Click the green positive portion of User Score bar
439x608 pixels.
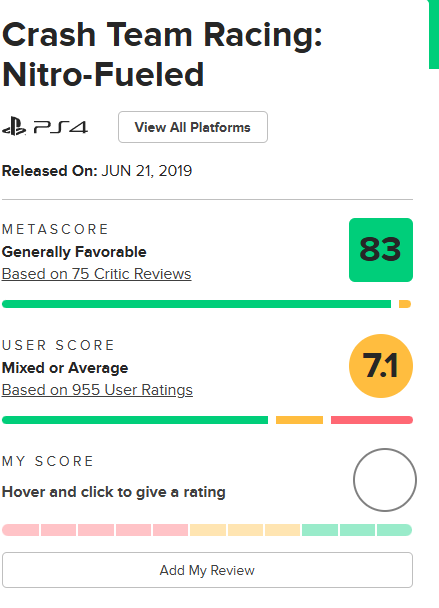click(135, 420)
